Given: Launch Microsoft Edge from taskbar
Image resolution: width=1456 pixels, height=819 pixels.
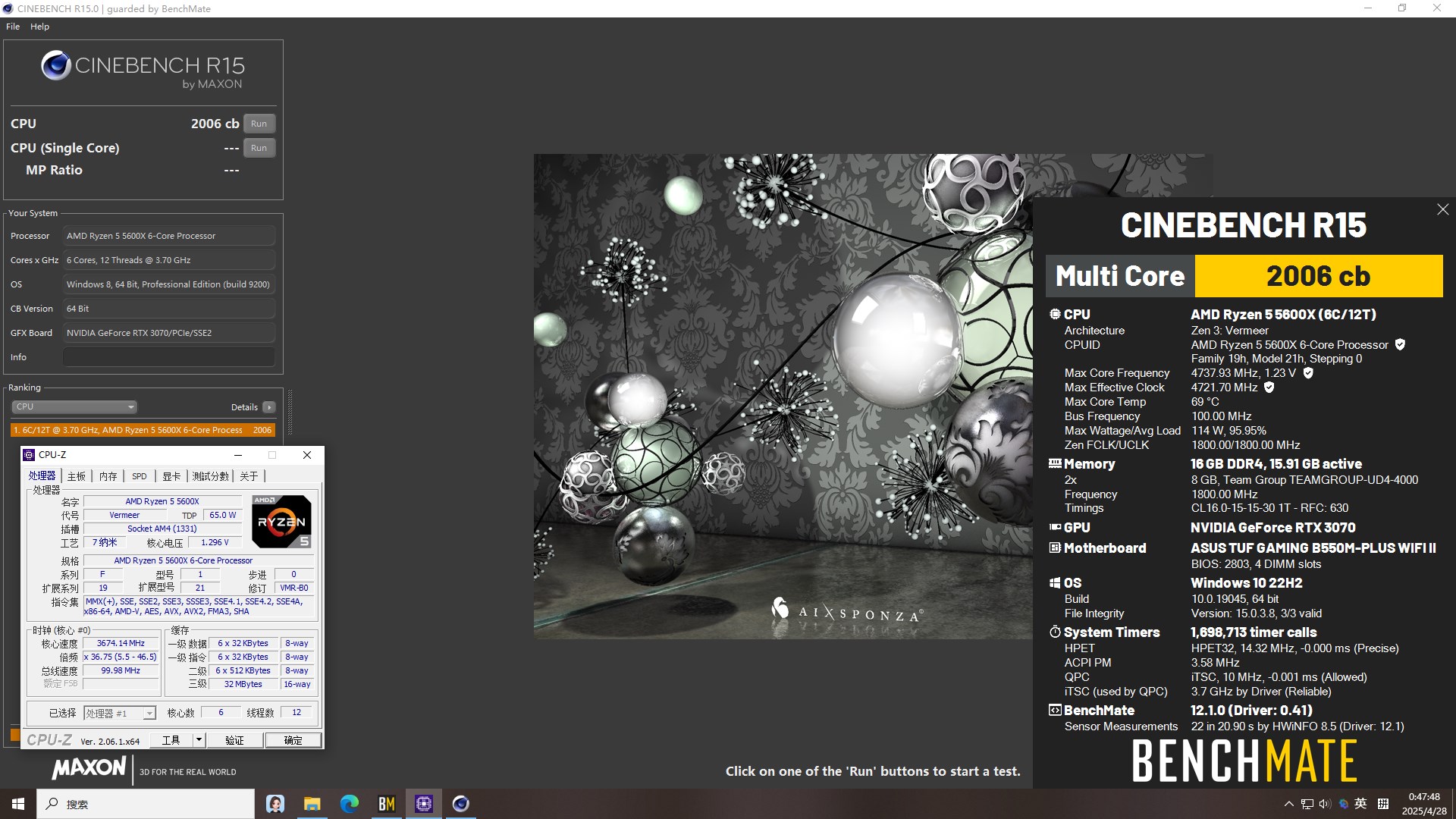Looking at the screenshot, I should (349, 804).
